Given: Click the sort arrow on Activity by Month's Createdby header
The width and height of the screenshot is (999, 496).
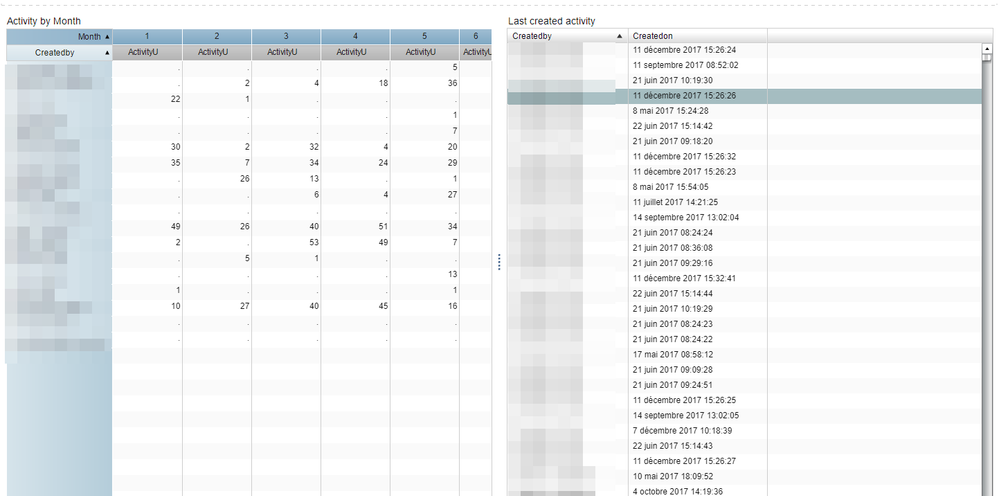Looking at the screenshot, I should (x=107, y=53).
